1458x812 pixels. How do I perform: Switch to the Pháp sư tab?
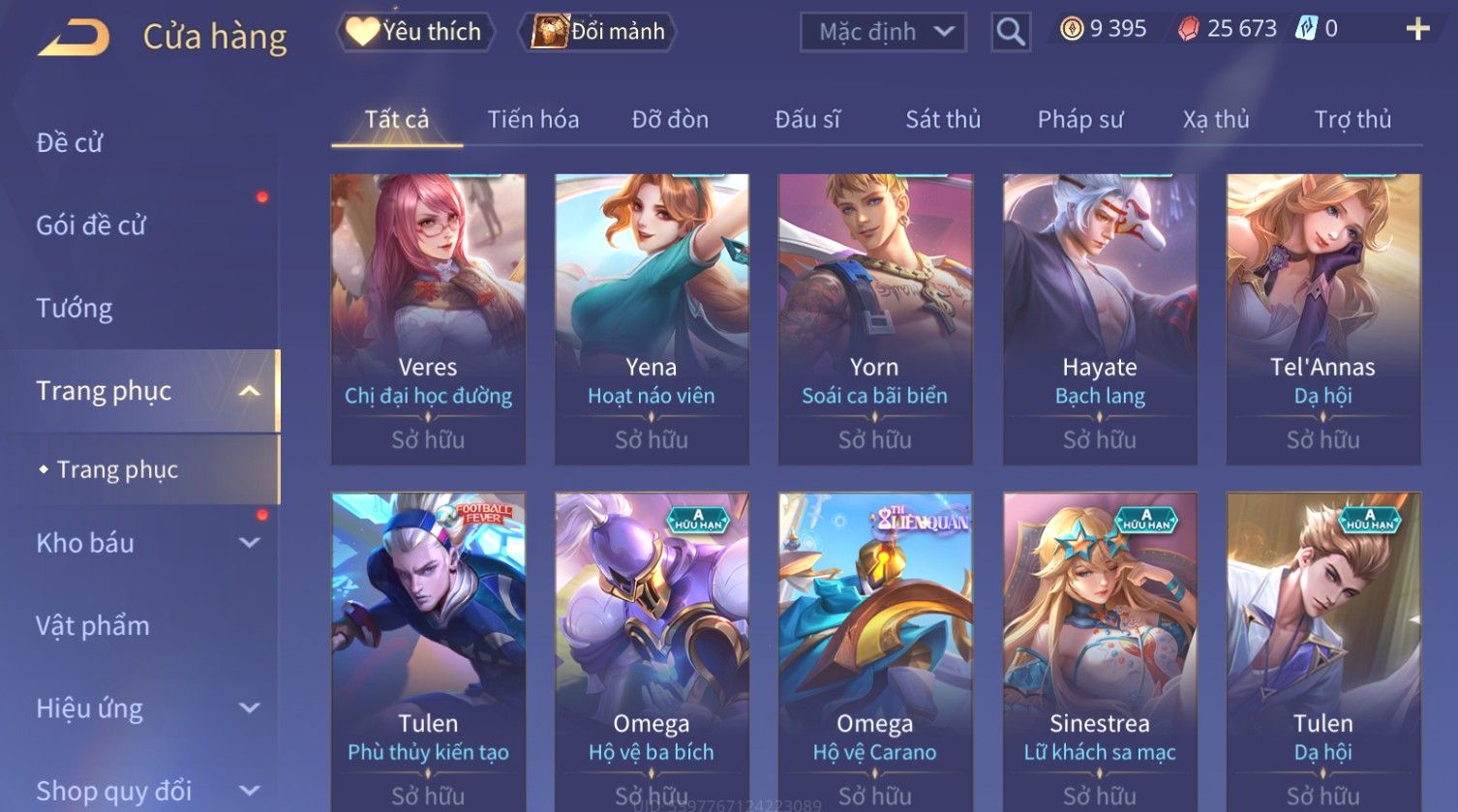click(x=1080, y=119)
